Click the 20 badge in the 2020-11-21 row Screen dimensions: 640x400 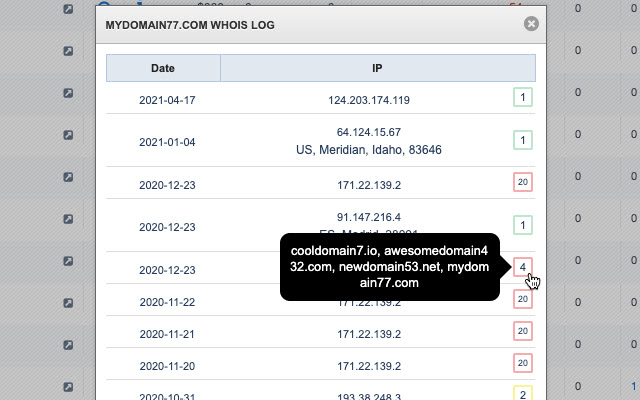[x=523, y=331]
